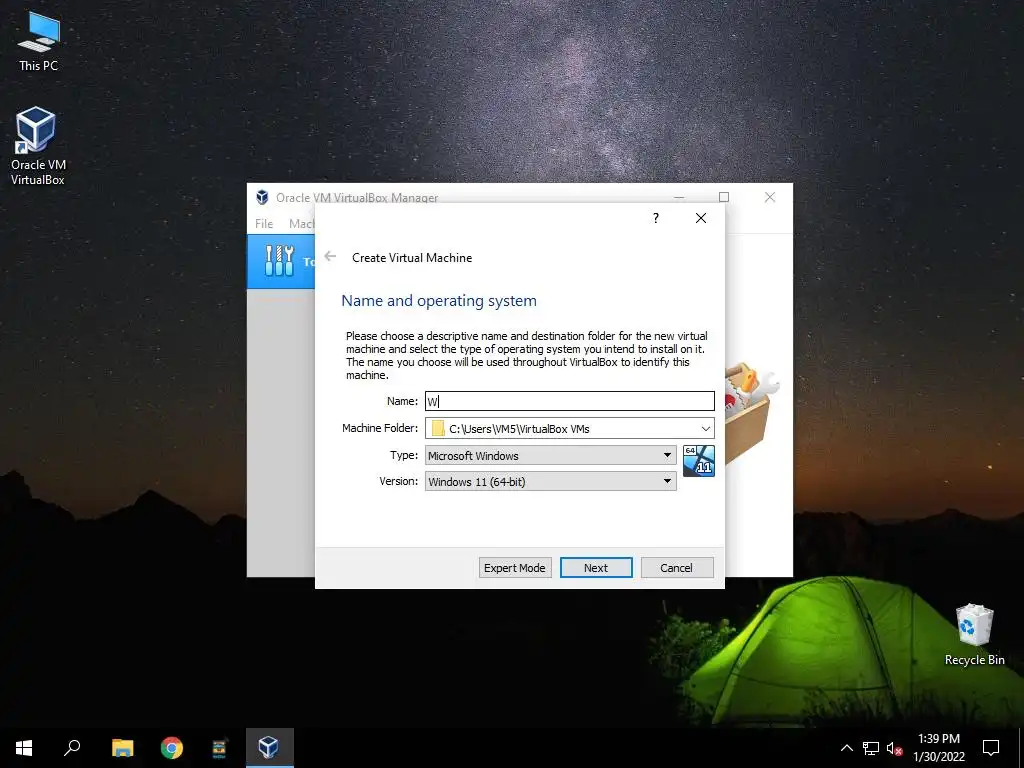The width and height of the screenshot is (1024, 768).
Task: Open the pinned app next to Chrome
Action: click(219, 748)
